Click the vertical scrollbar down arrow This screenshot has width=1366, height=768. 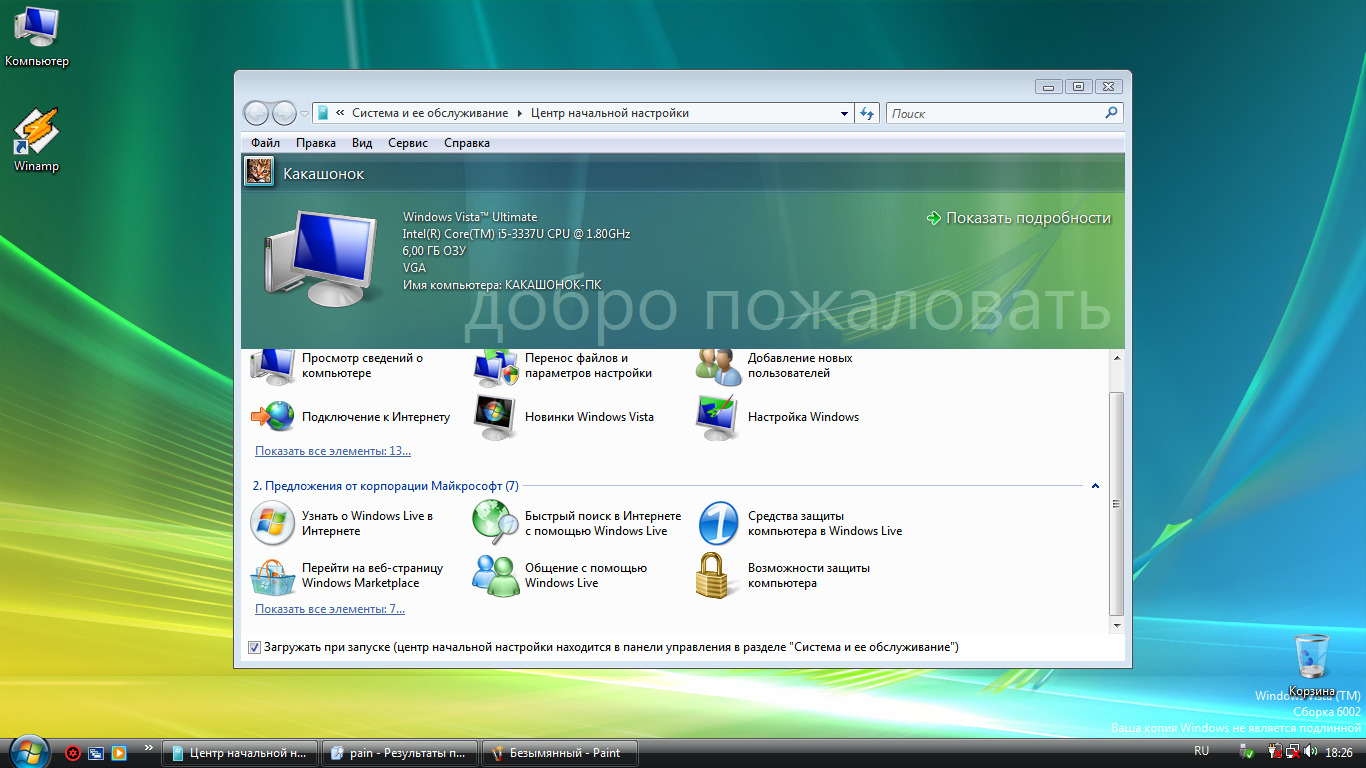pyautogui.click(x=1117, y=625)
